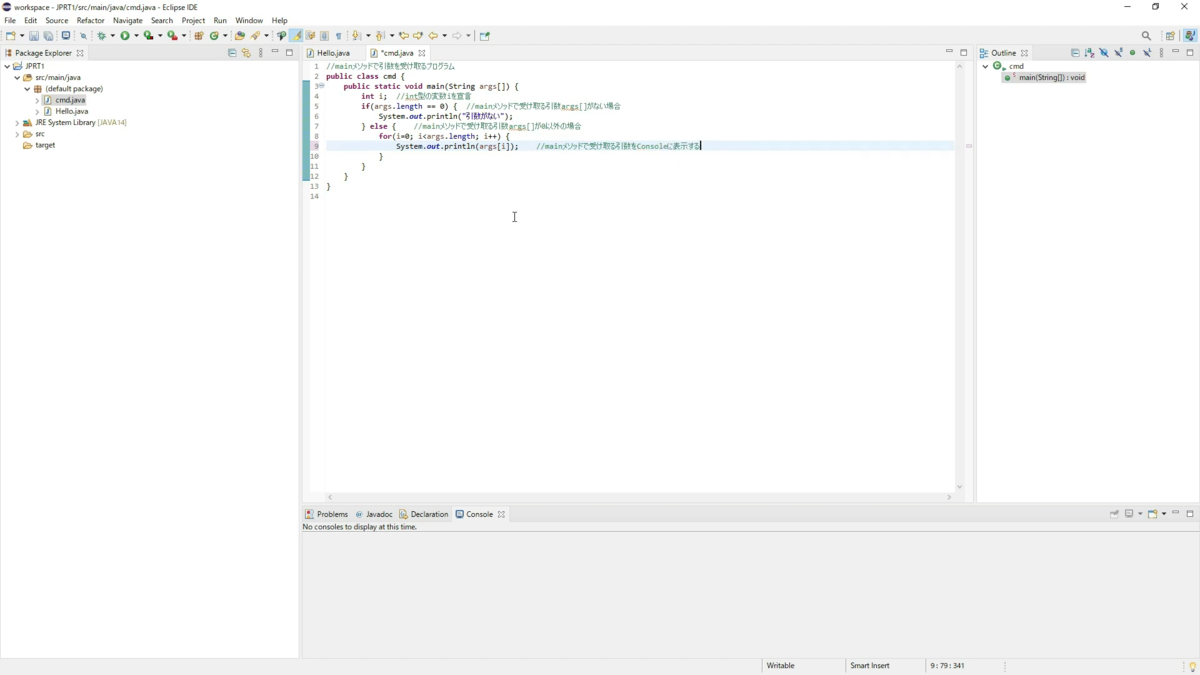Click the New Java Package icon
This screenshot has height=675, width=1200.
pyautogui.click(x=199, y=36)
